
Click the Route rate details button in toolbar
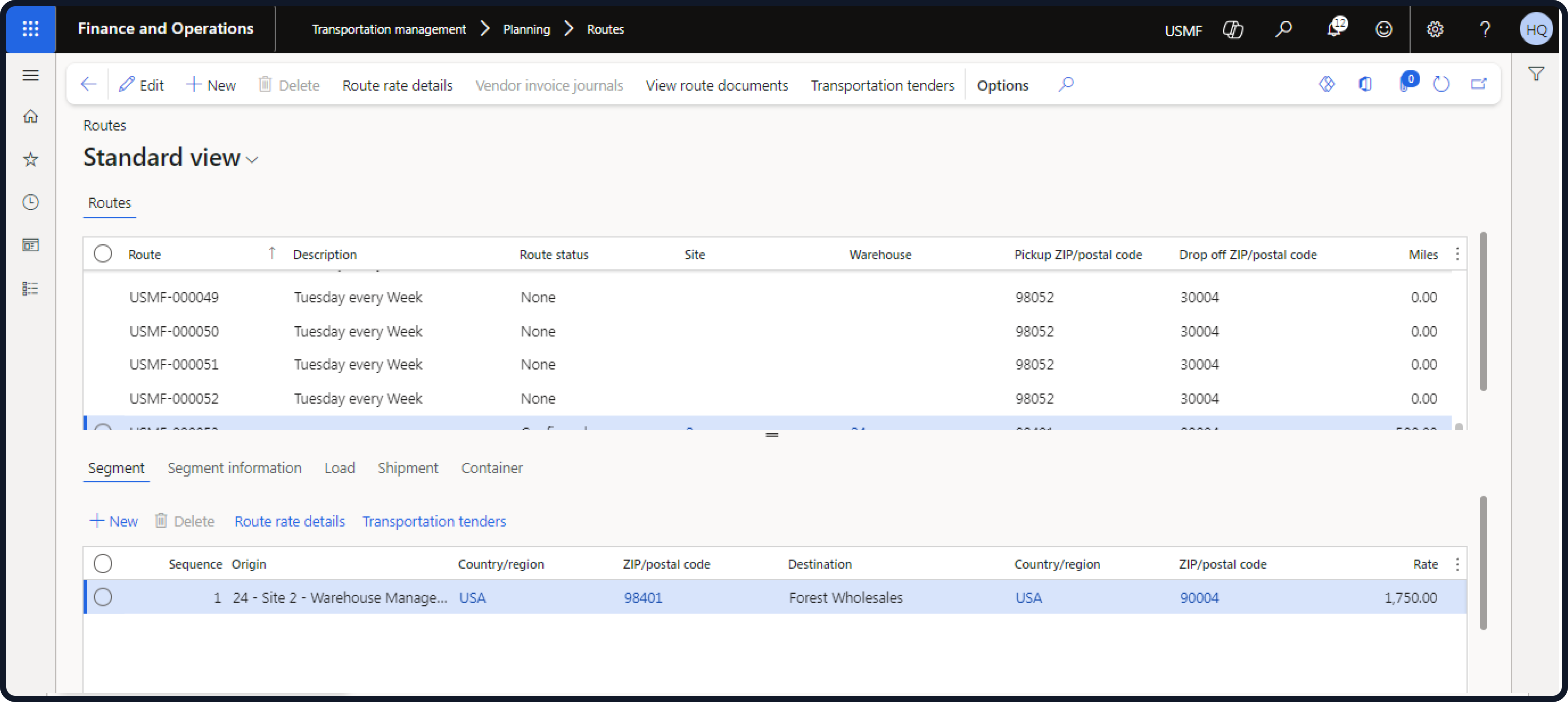pos(397,85)
